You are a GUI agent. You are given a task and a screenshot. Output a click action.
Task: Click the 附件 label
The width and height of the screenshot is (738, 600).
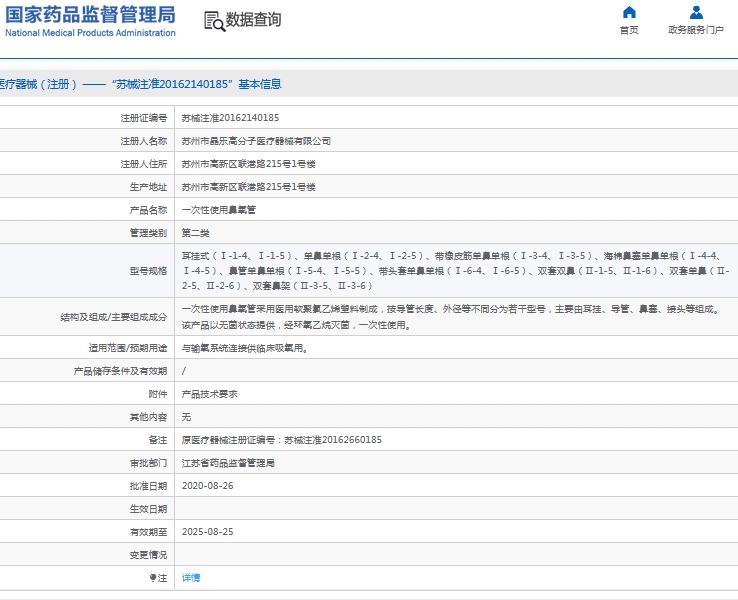pos(158,394)
